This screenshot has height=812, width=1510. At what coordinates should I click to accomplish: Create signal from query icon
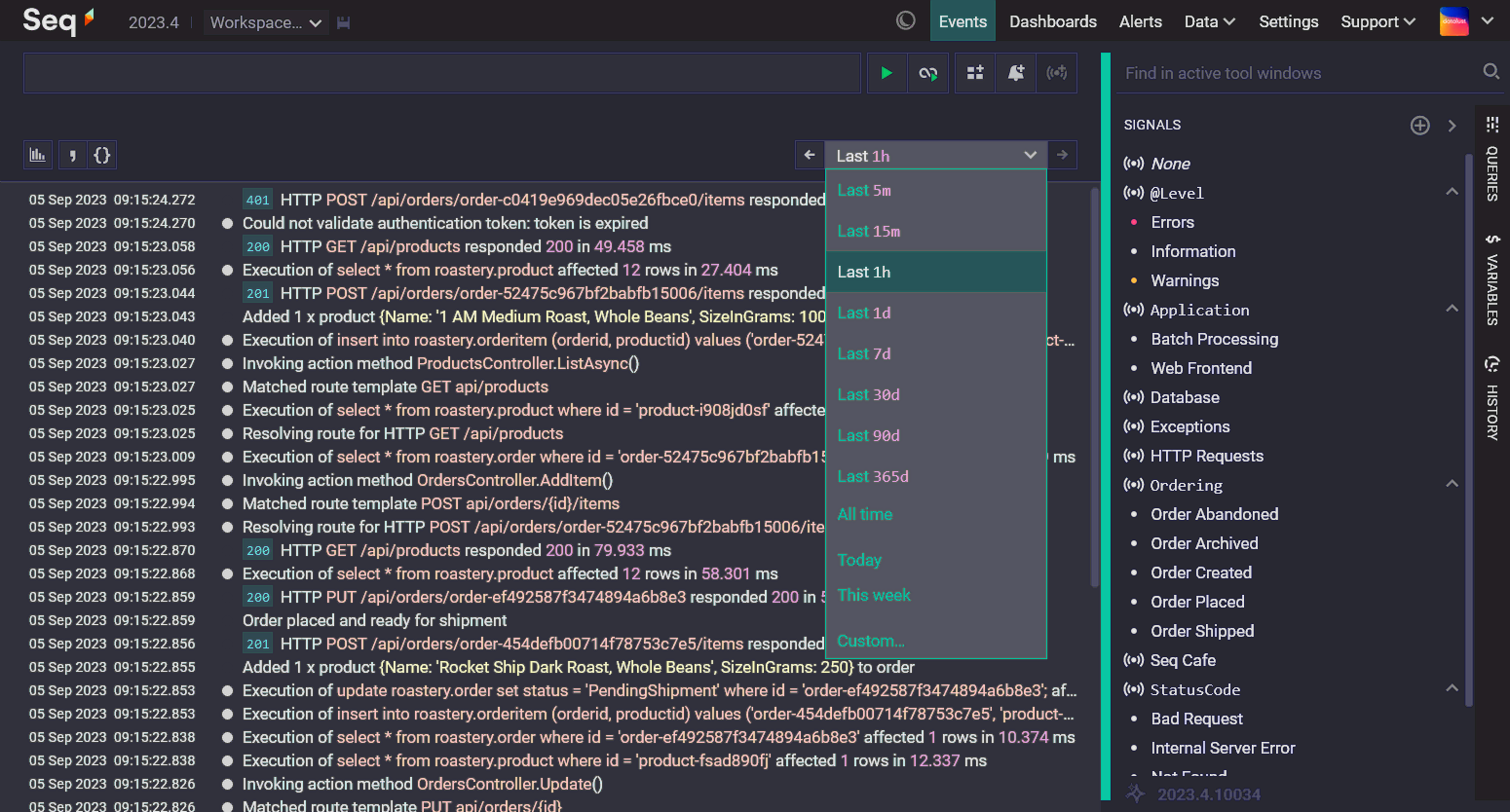click(1057, 73)
